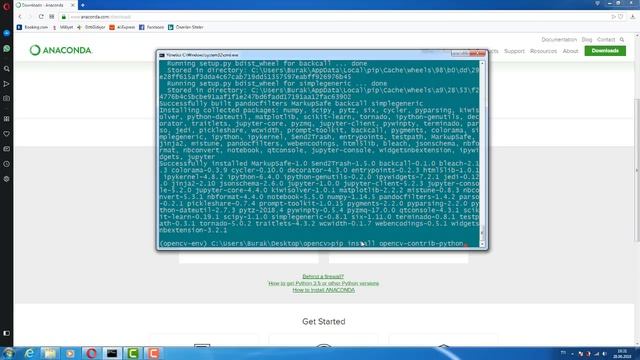Open File Explorer from taskbar
This screenshot has height=360, width=640.
50,353
